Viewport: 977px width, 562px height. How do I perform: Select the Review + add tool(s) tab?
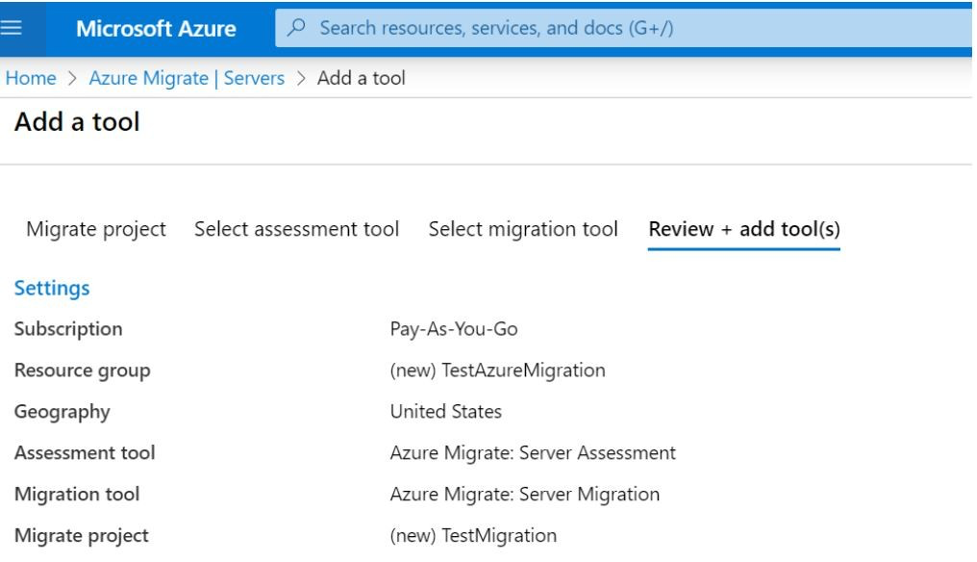point(744,229)
